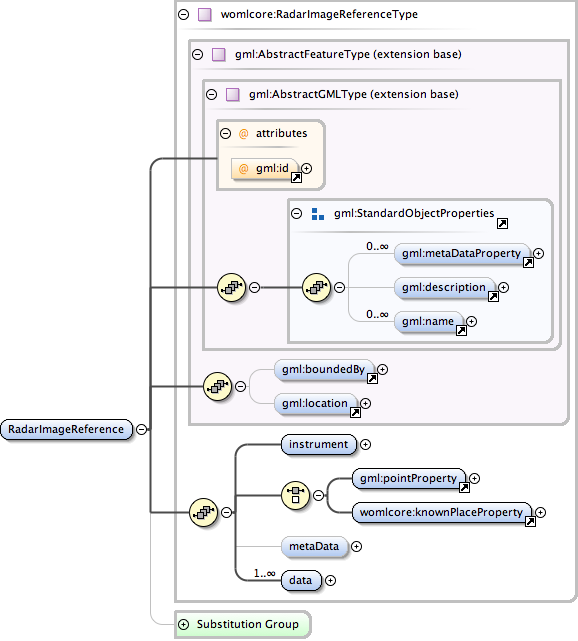The height and width of the screenshot is (641, 578).
Task: Follow reference arrow on gml:description
Action: (493, 297)
